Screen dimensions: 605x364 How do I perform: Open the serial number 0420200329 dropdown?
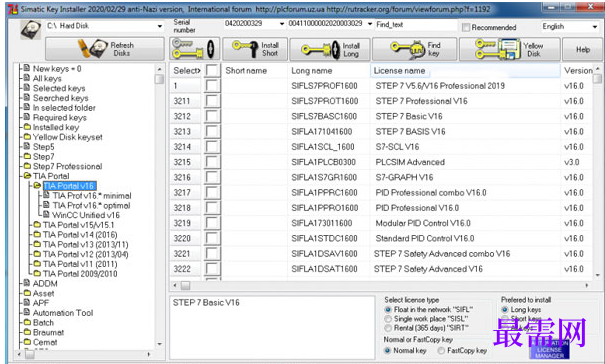pos(281,24)
